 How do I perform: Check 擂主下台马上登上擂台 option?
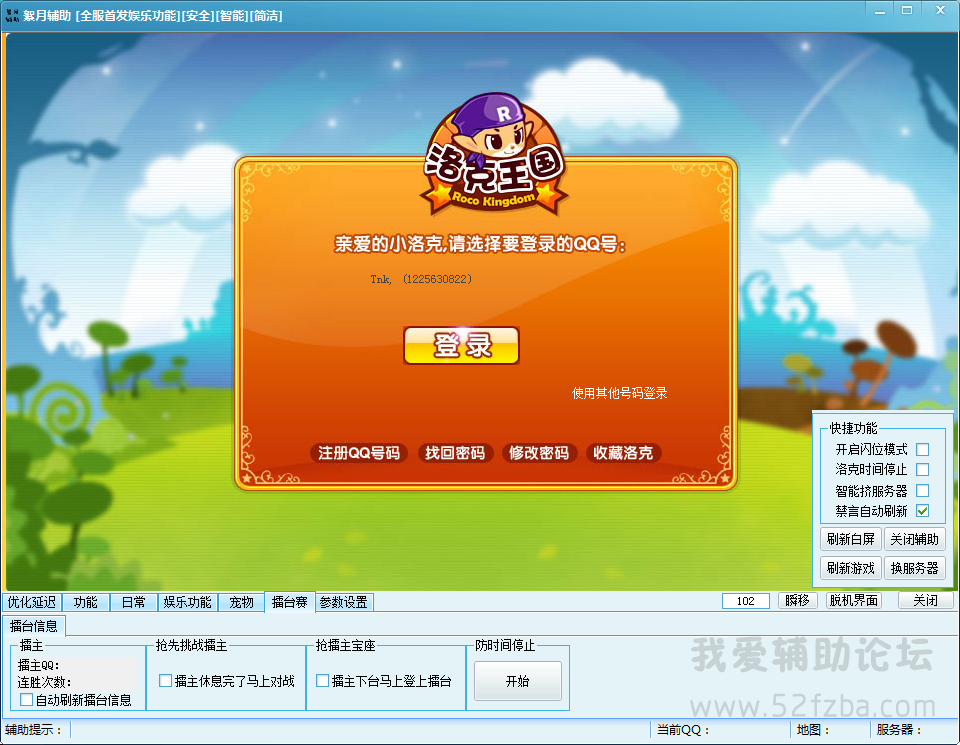click(x=323, y=681)
